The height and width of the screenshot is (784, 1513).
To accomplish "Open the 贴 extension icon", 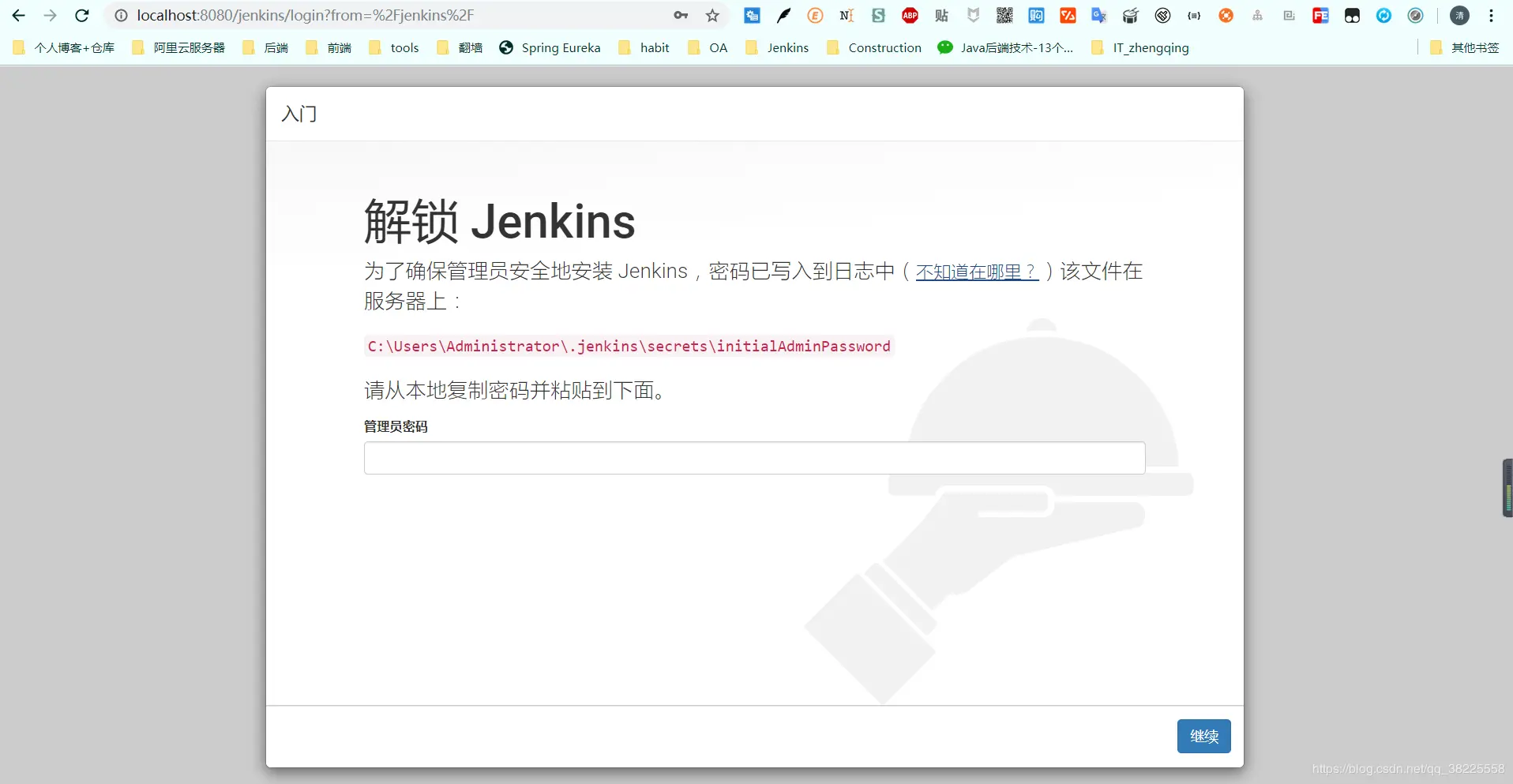I will click(x=941, y=16).
